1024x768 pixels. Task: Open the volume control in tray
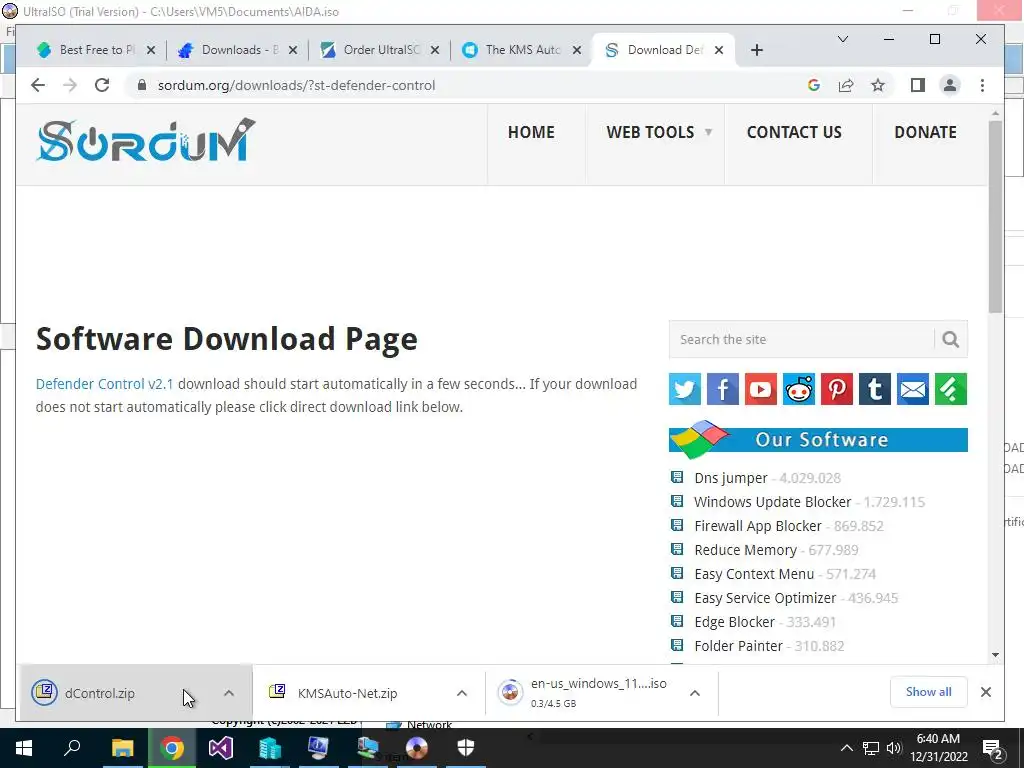[894, 748]
